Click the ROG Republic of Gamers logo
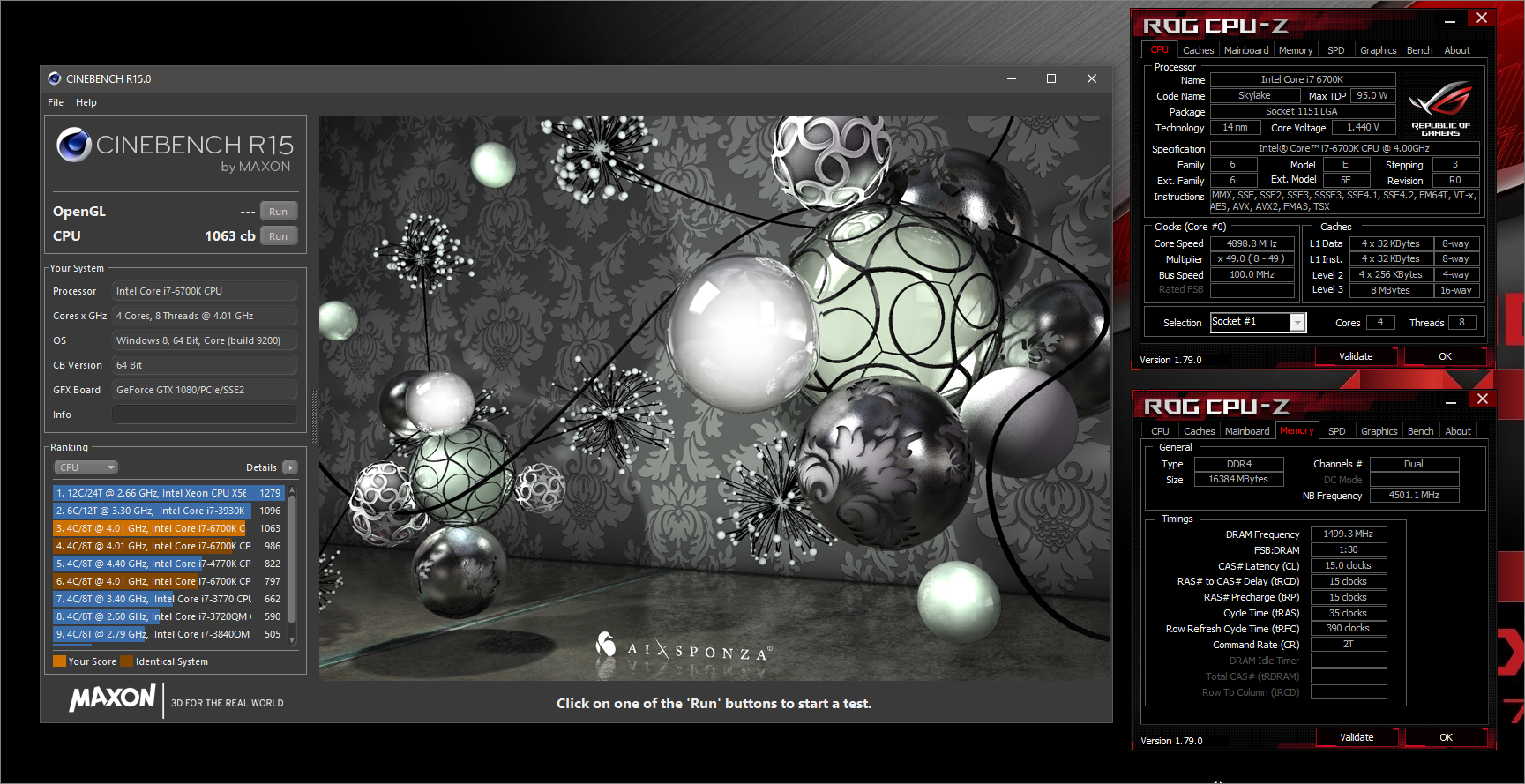Image resolution: width=1525 pixels, height=784 pixels. coord(1440,108)
